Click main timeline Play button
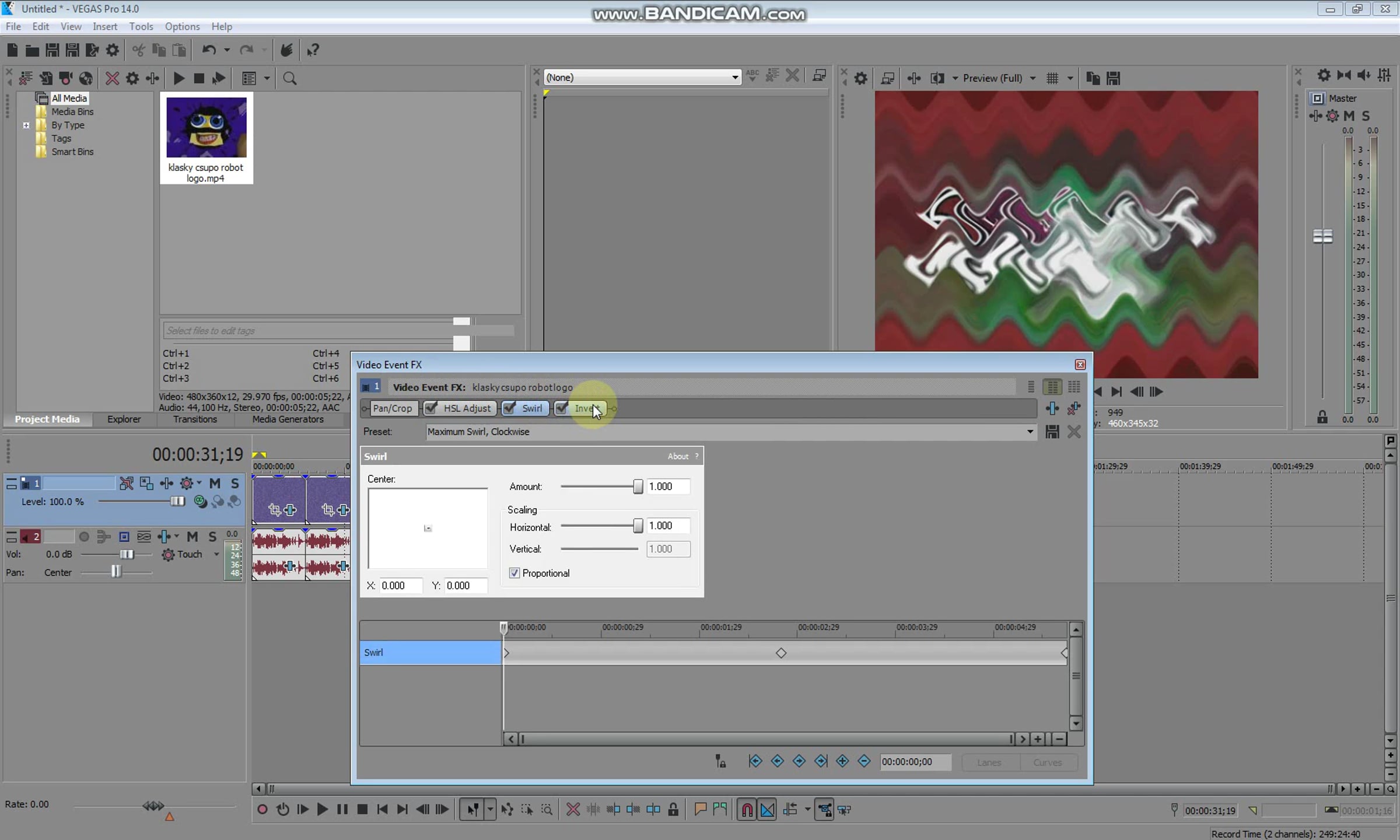This screenshot has width=1400, height=840. pos(322,810)
